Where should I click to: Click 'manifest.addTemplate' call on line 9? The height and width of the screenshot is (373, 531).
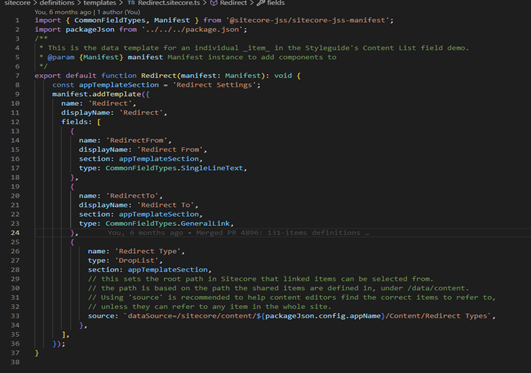[x=97, y=94]
